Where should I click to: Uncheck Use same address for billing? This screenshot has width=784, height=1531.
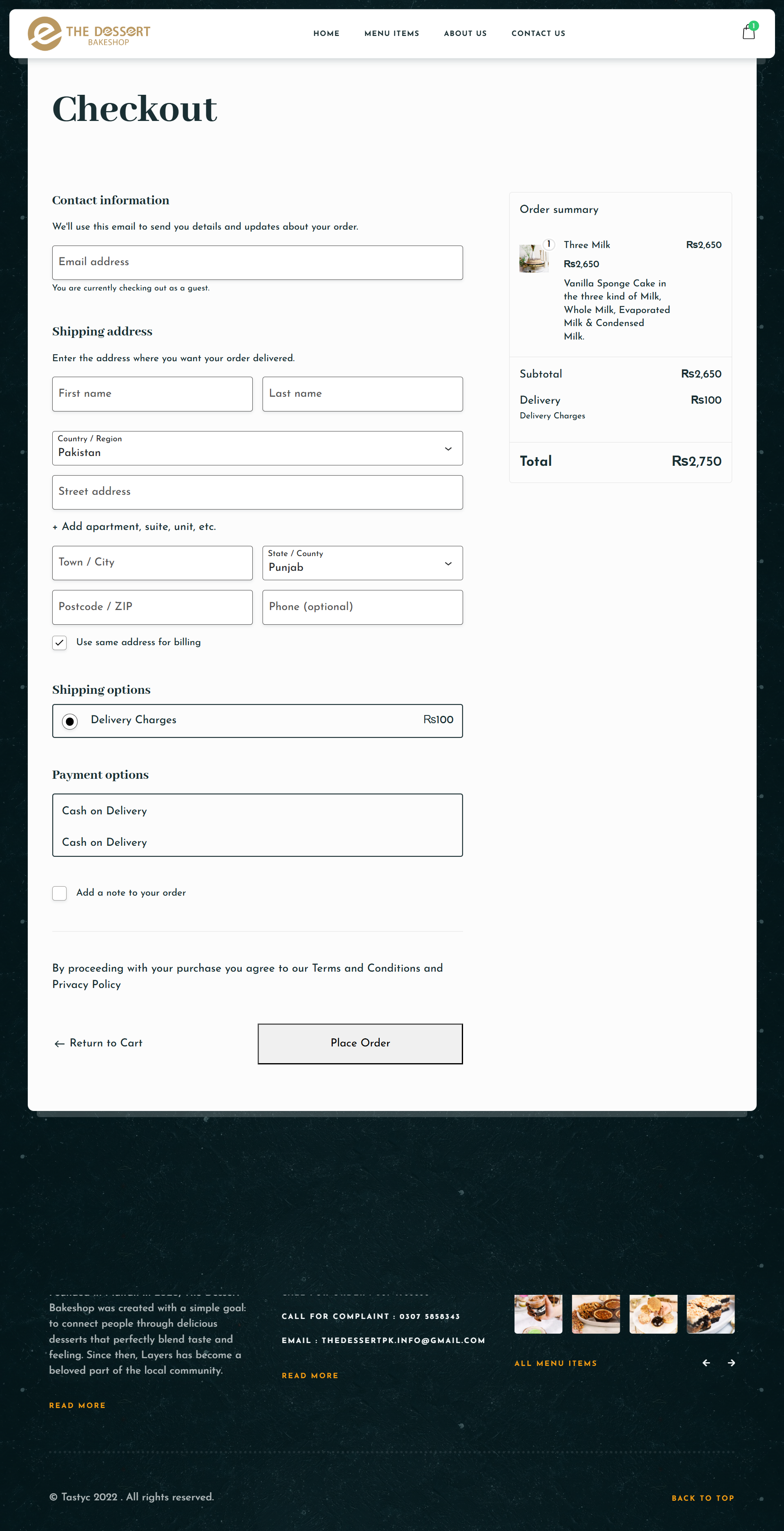[59, 642]
